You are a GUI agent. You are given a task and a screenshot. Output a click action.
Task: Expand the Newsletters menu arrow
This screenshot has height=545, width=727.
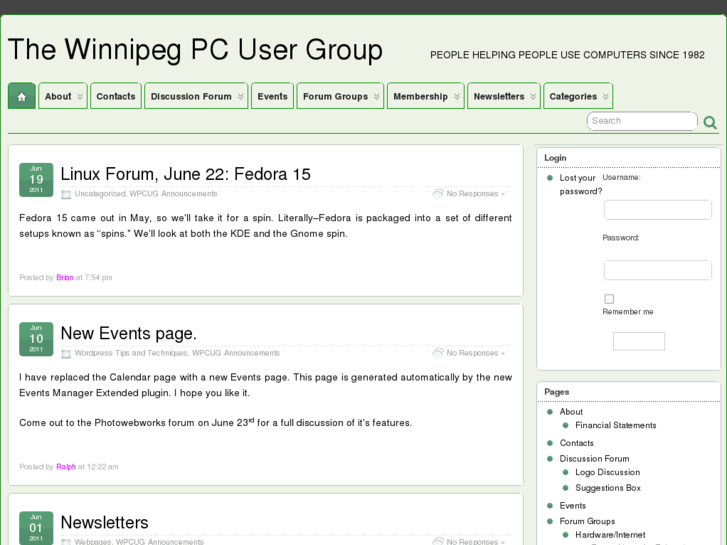click(x=533, y=96)
